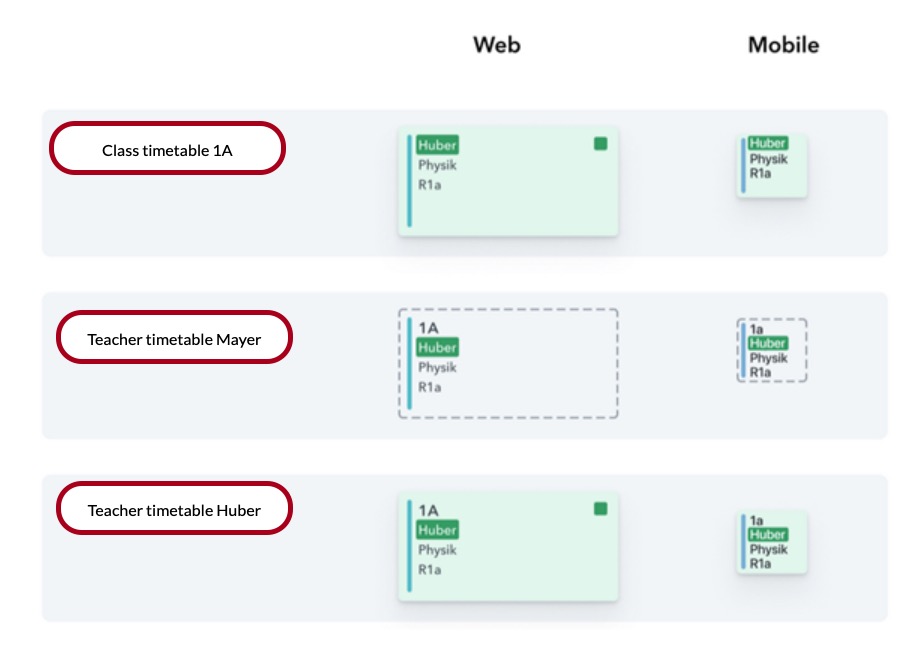Click Huber tag in Class 1A web card
The image size is (913, 646).
pos(437,145)
